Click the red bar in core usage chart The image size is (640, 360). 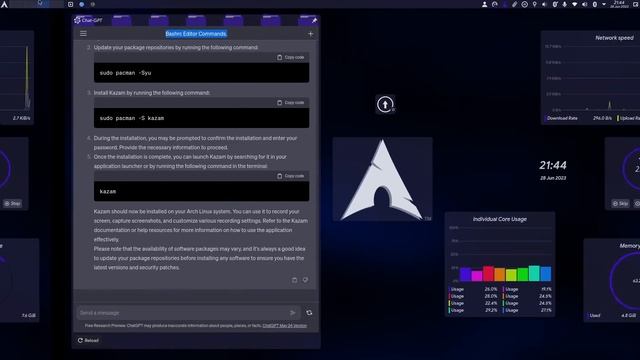488,273
